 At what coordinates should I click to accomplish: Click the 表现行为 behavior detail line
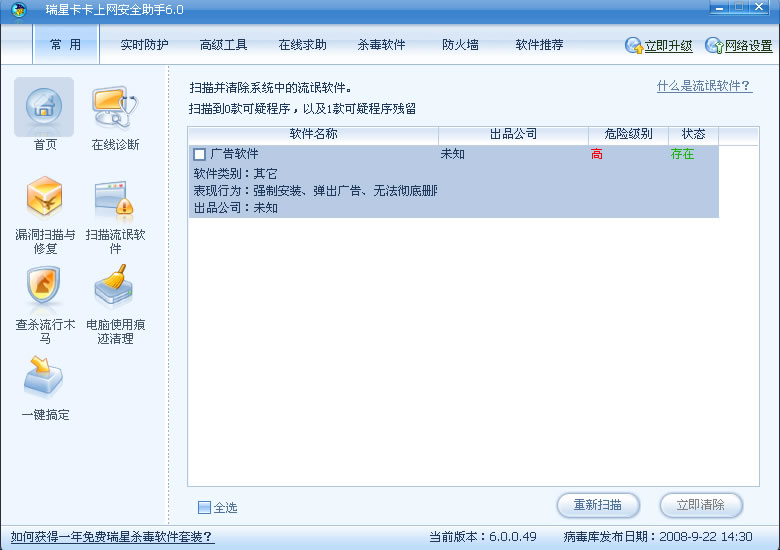point(315,191)
